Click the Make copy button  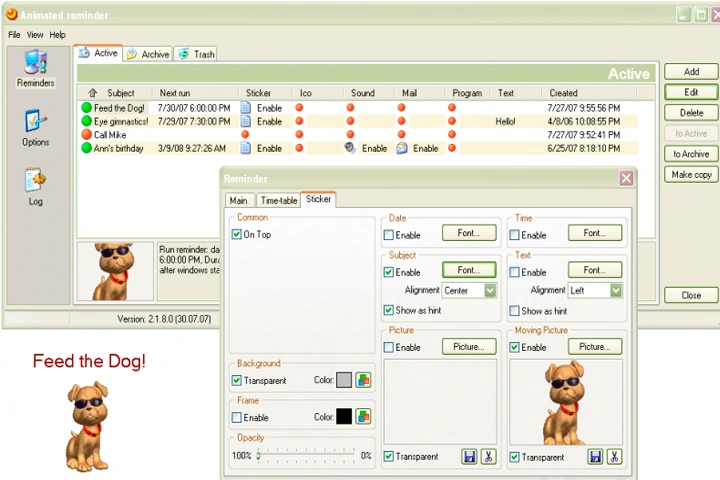coord(691,175)
